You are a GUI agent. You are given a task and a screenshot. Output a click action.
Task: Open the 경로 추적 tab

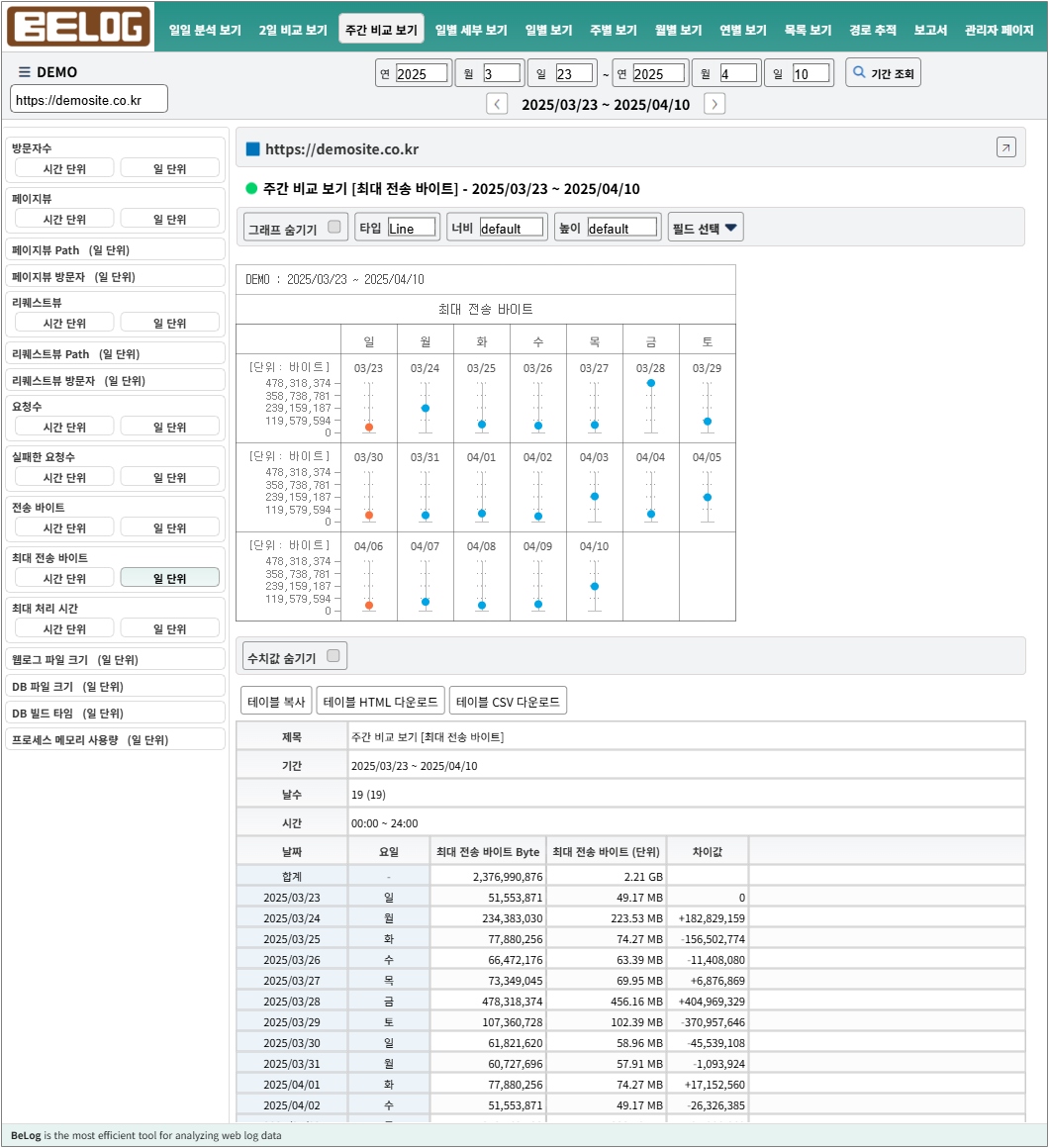(x=873, y=30)
